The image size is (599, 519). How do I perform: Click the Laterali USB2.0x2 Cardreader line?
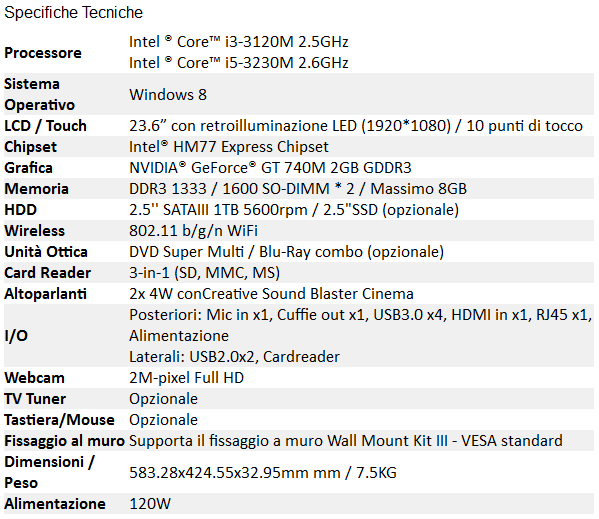[x=234, y=357]
